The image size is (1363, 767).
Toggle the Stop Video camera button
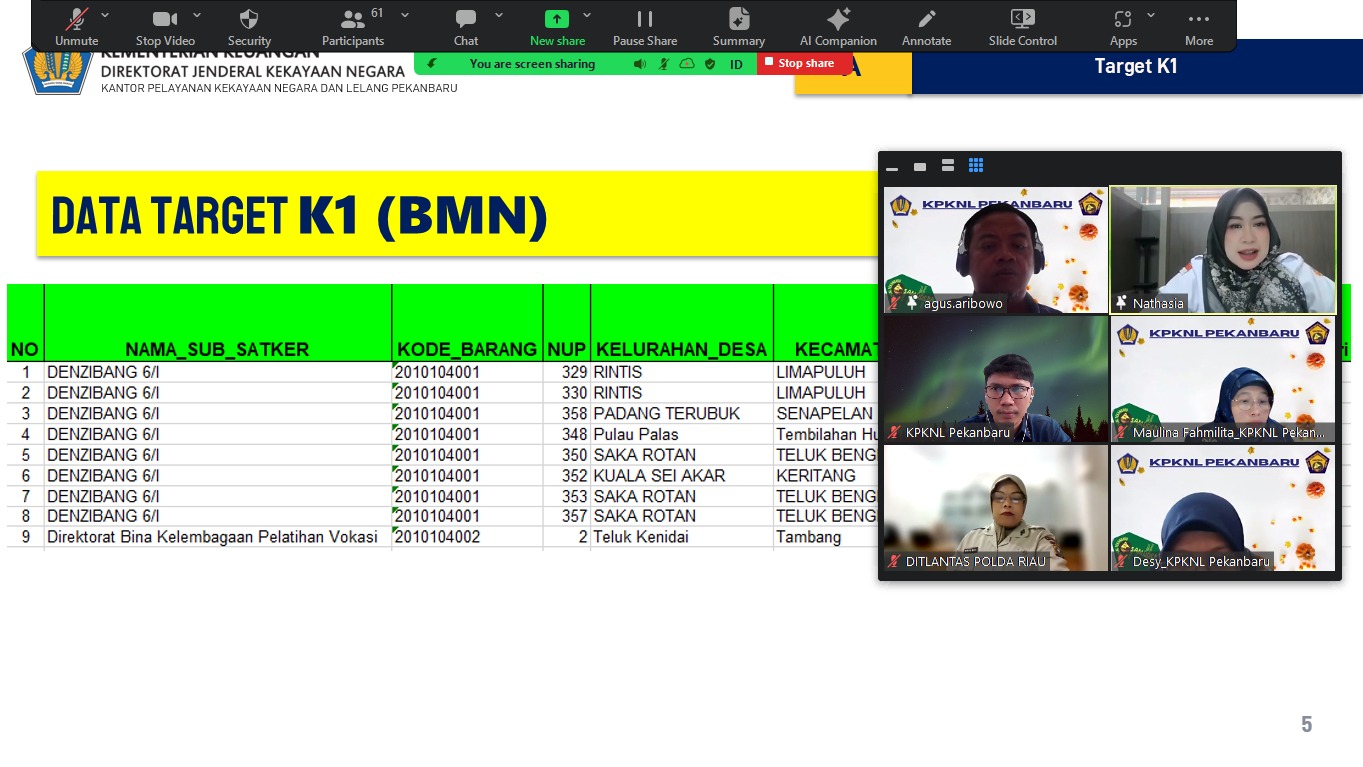click(165, 26)
